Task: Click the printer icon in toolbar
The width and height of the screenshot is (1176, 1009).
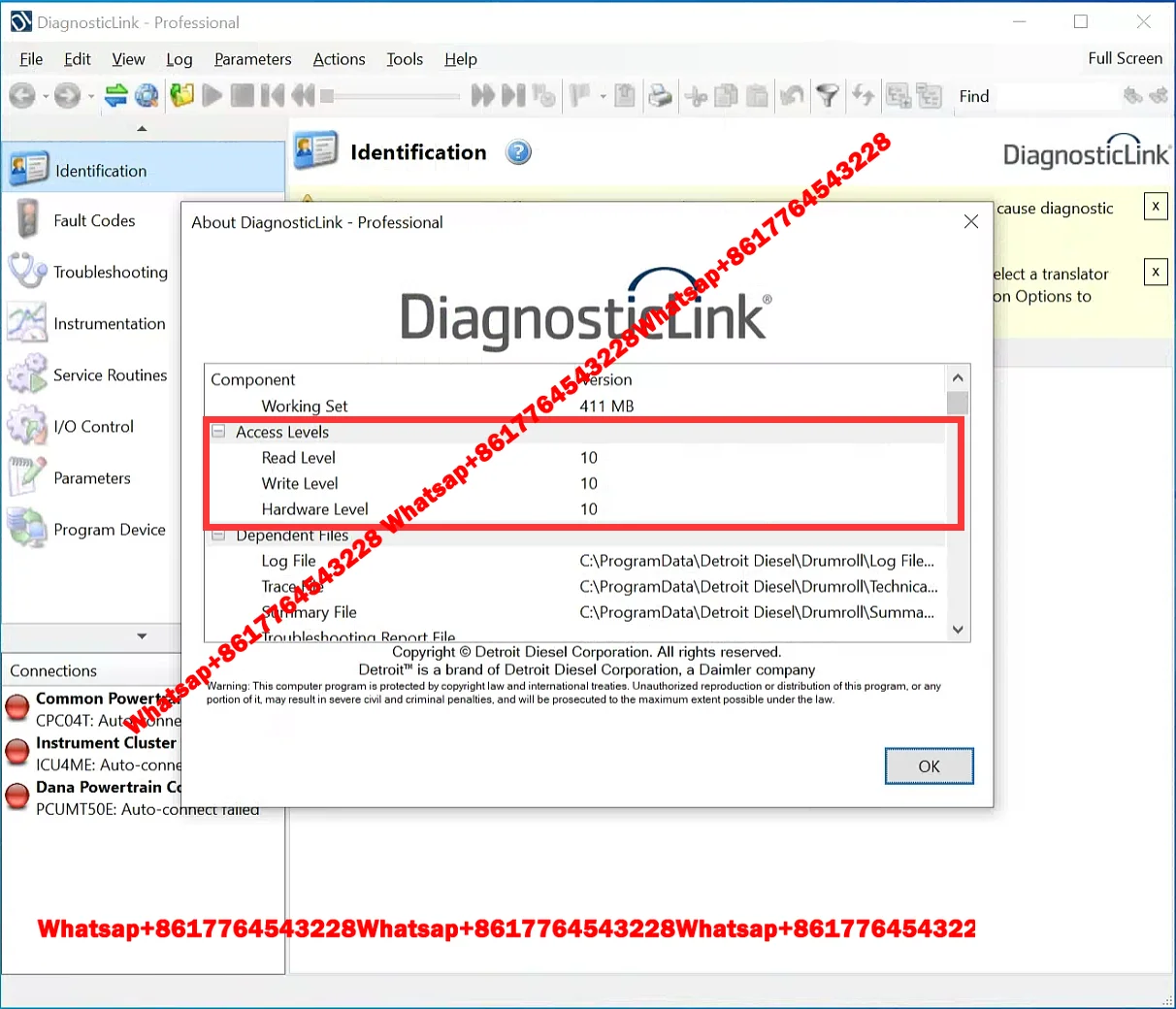Action: 660,95
